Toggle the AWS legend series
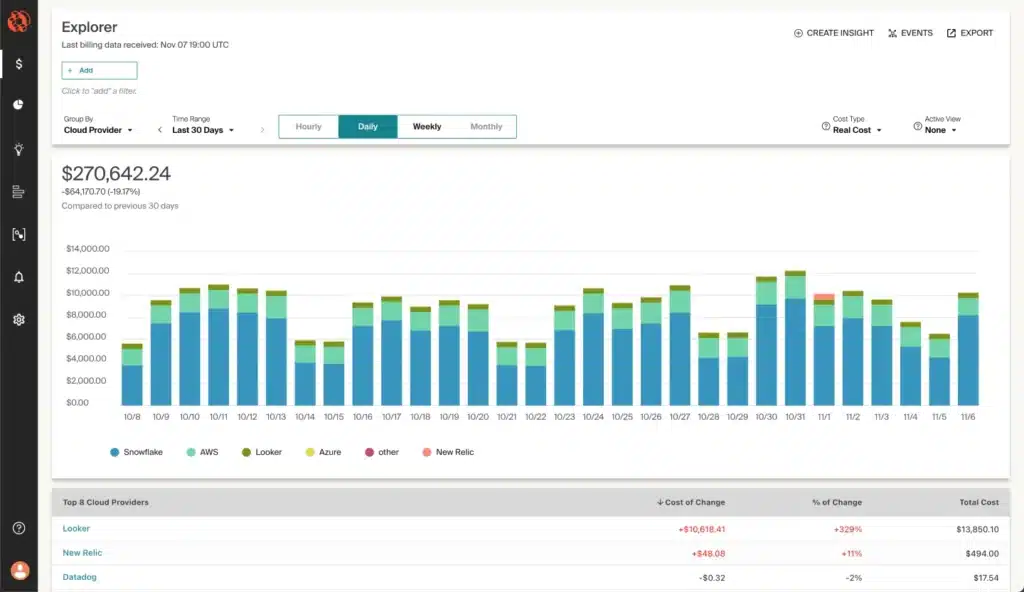Image resolution: width=1024 pixels, height=592 pixels. pos(202,452)
